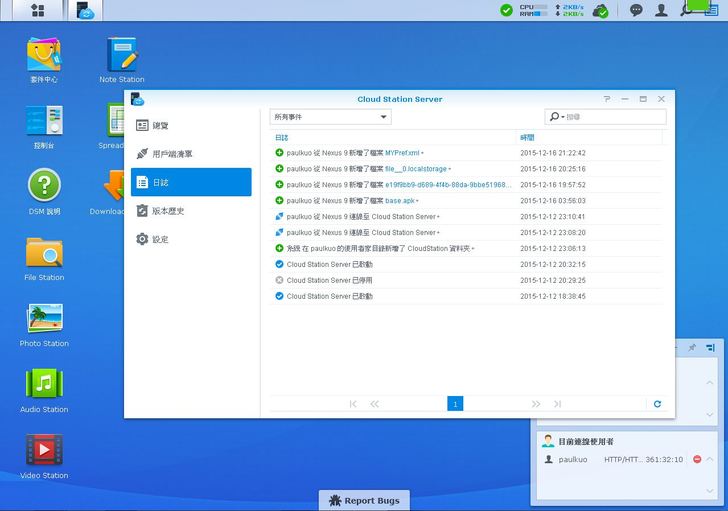Collapse the connected users widget chevron

point(710,441)
